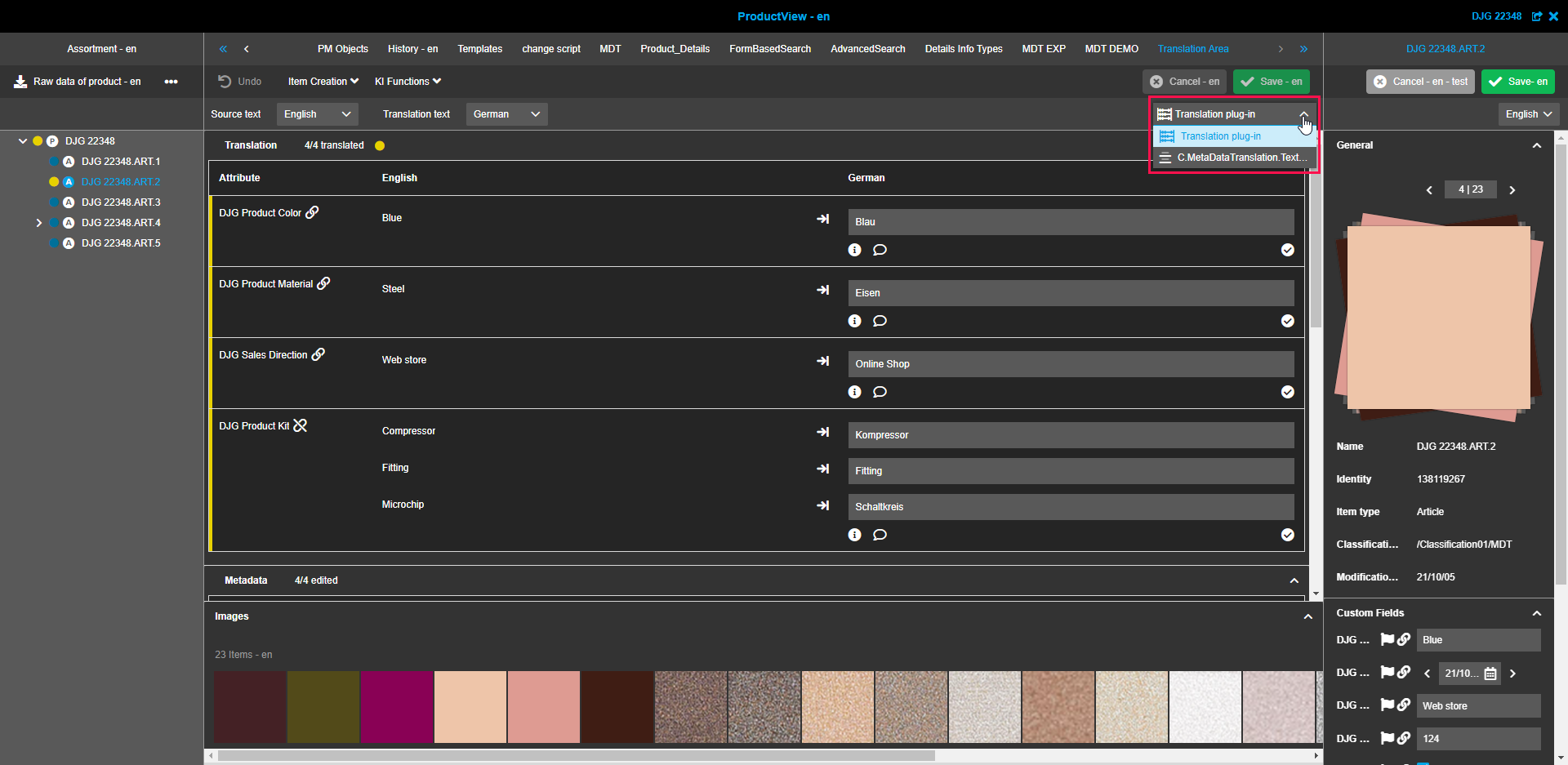Toggle approval checkmark for Online Shop translation
1568x765 pixels.
click(x=1287, y=392)
